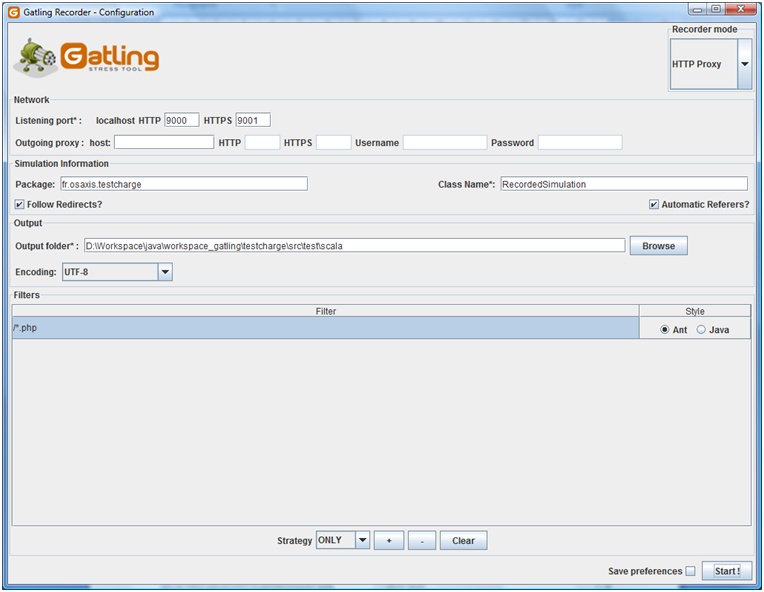This screenshot has height=592, width=764.
Task: Enable the Save preferences checkbox
Action: (x=690, y=571)
